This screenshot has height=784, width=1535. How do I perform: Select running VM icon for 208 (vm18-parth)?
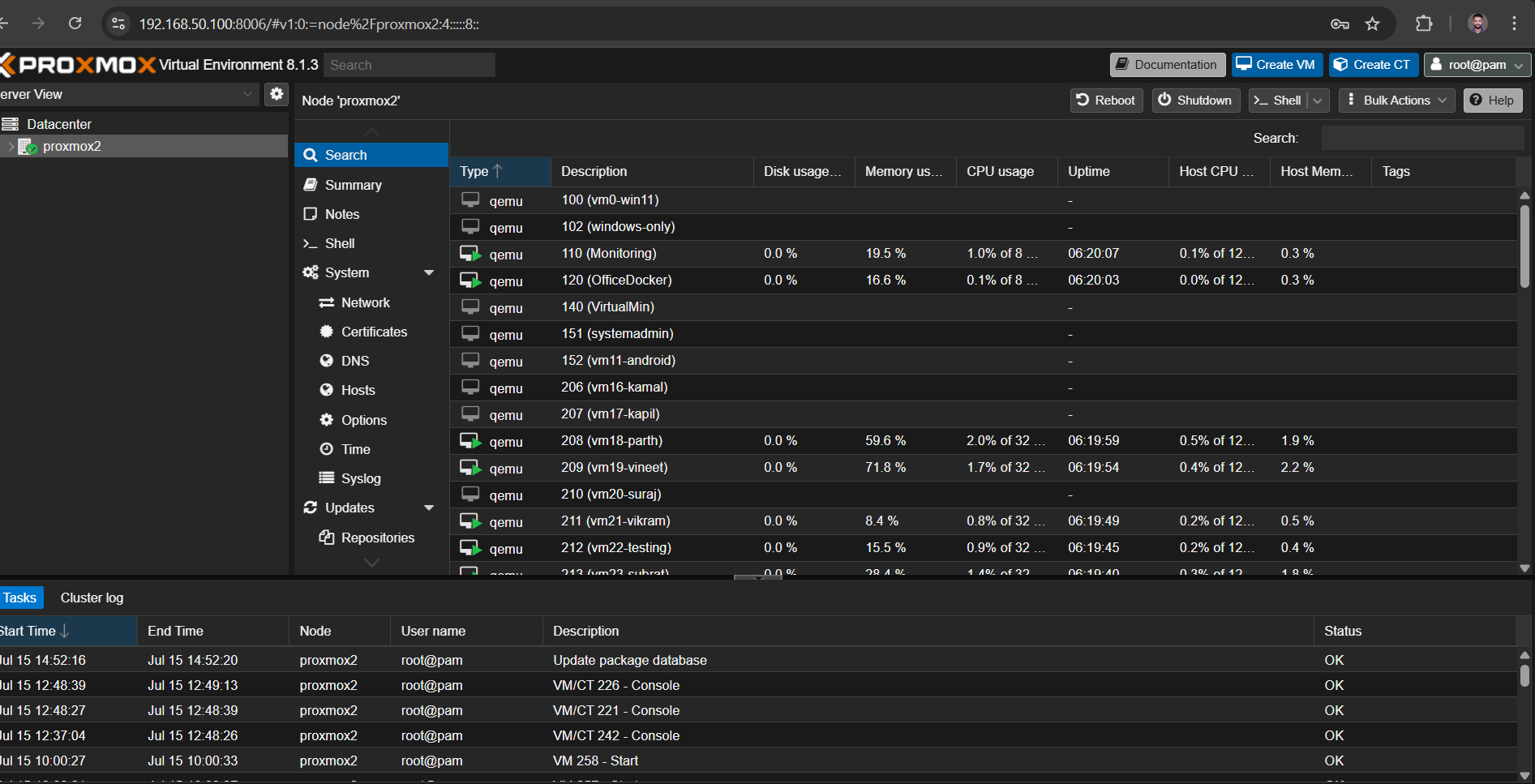click(470, 441)
